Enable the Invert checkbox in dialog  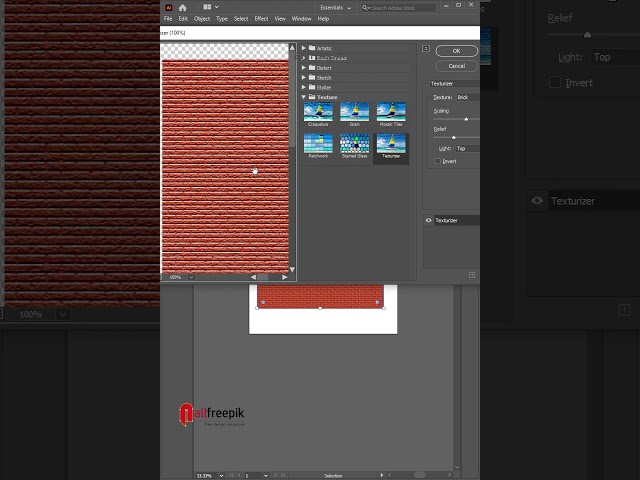point(438,161)
